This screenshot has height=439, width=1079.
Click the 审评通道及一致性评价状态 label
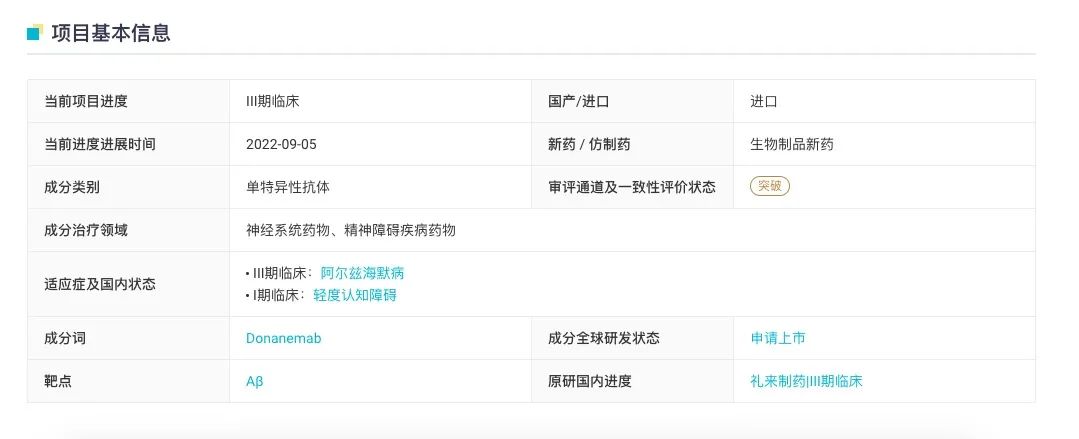(632, 187)
